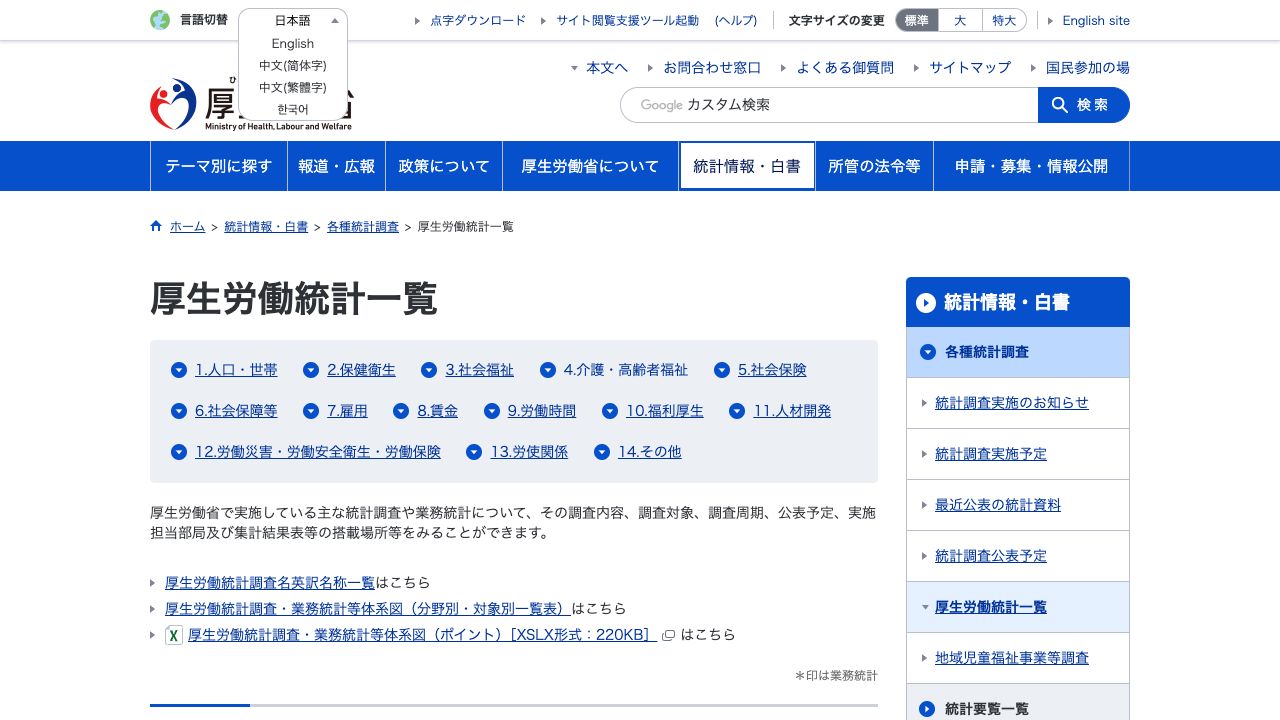
Task: Click the circle icon beside 統計要覧一覧
Action: coord(927,709)
